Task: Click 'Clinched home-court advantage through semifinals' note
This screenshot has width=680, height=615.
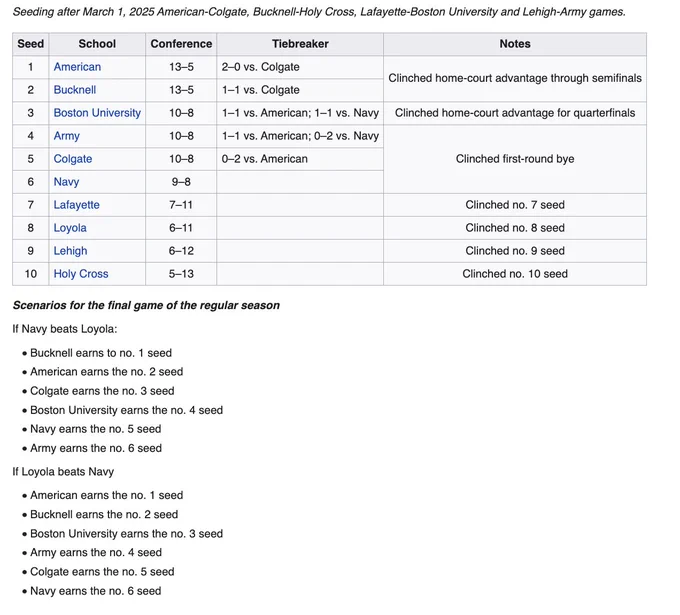Action: point(515,78)
